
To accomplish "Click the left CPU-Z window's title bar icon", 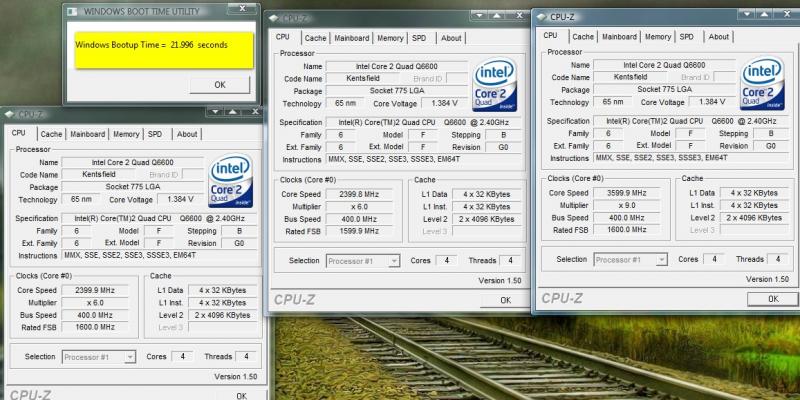I will [9, 114].
